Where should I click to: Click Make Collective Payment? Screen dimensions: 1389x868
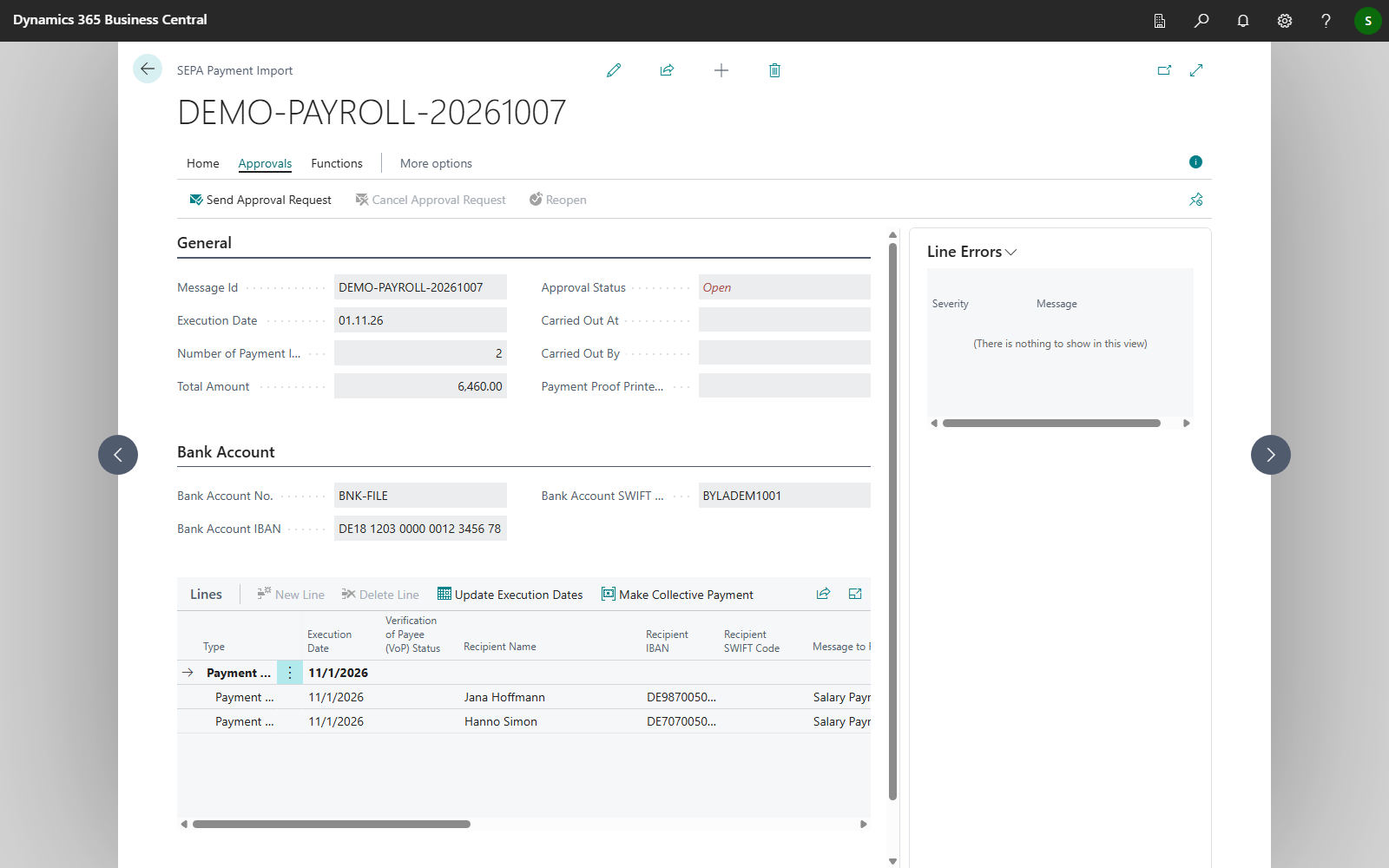coord(677,595)
